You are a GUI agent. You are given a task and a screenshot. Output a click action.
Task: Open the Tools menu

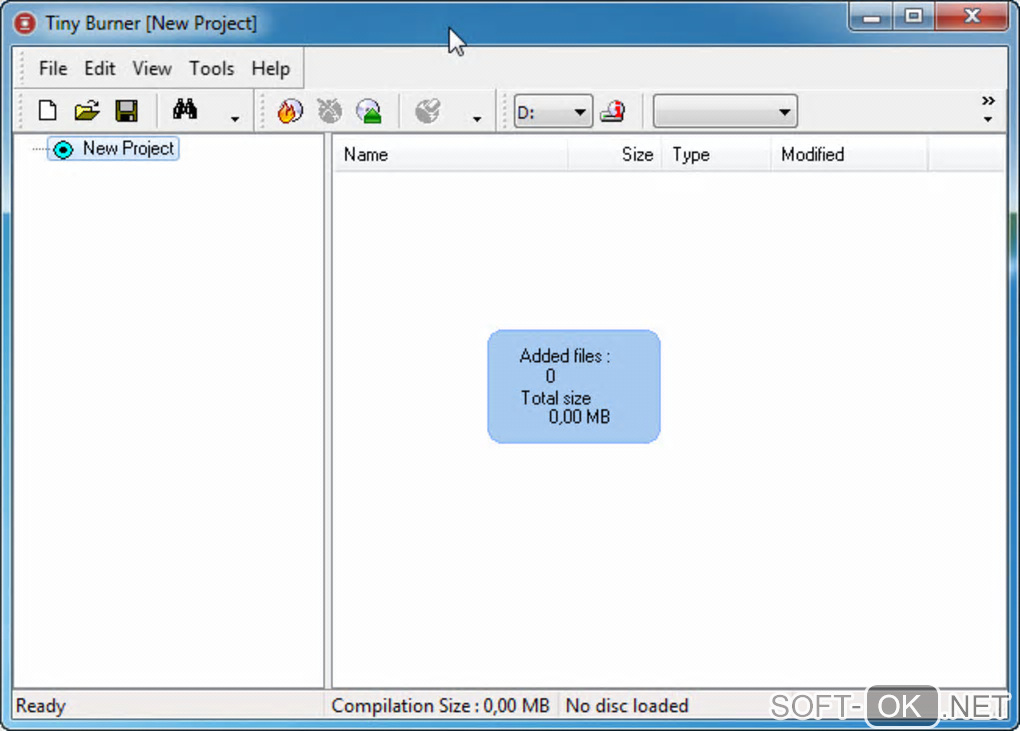(211, 68)
